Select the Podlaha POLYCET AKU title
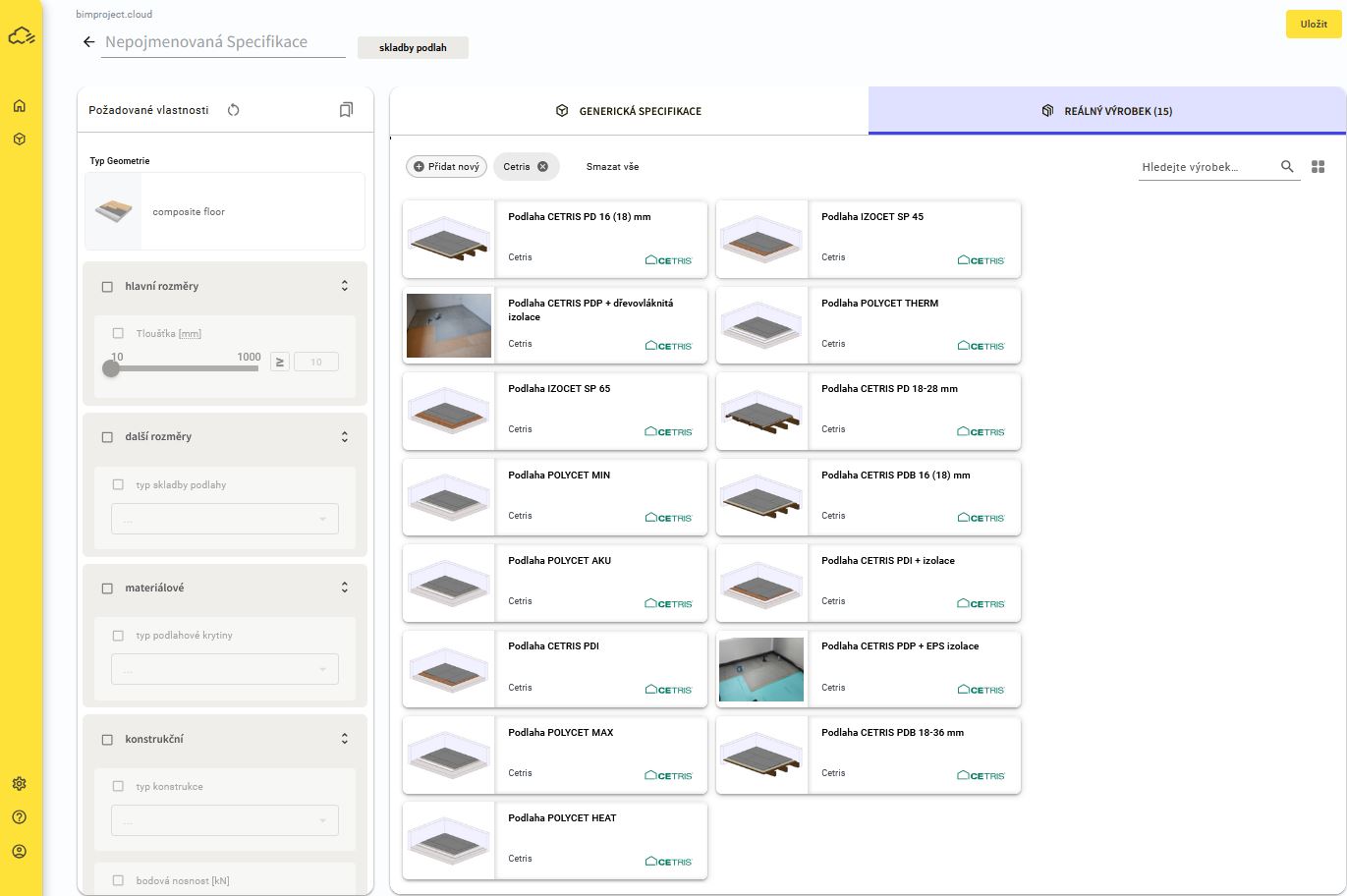Viewport: 1347px width, 896px height. [560, 561]
